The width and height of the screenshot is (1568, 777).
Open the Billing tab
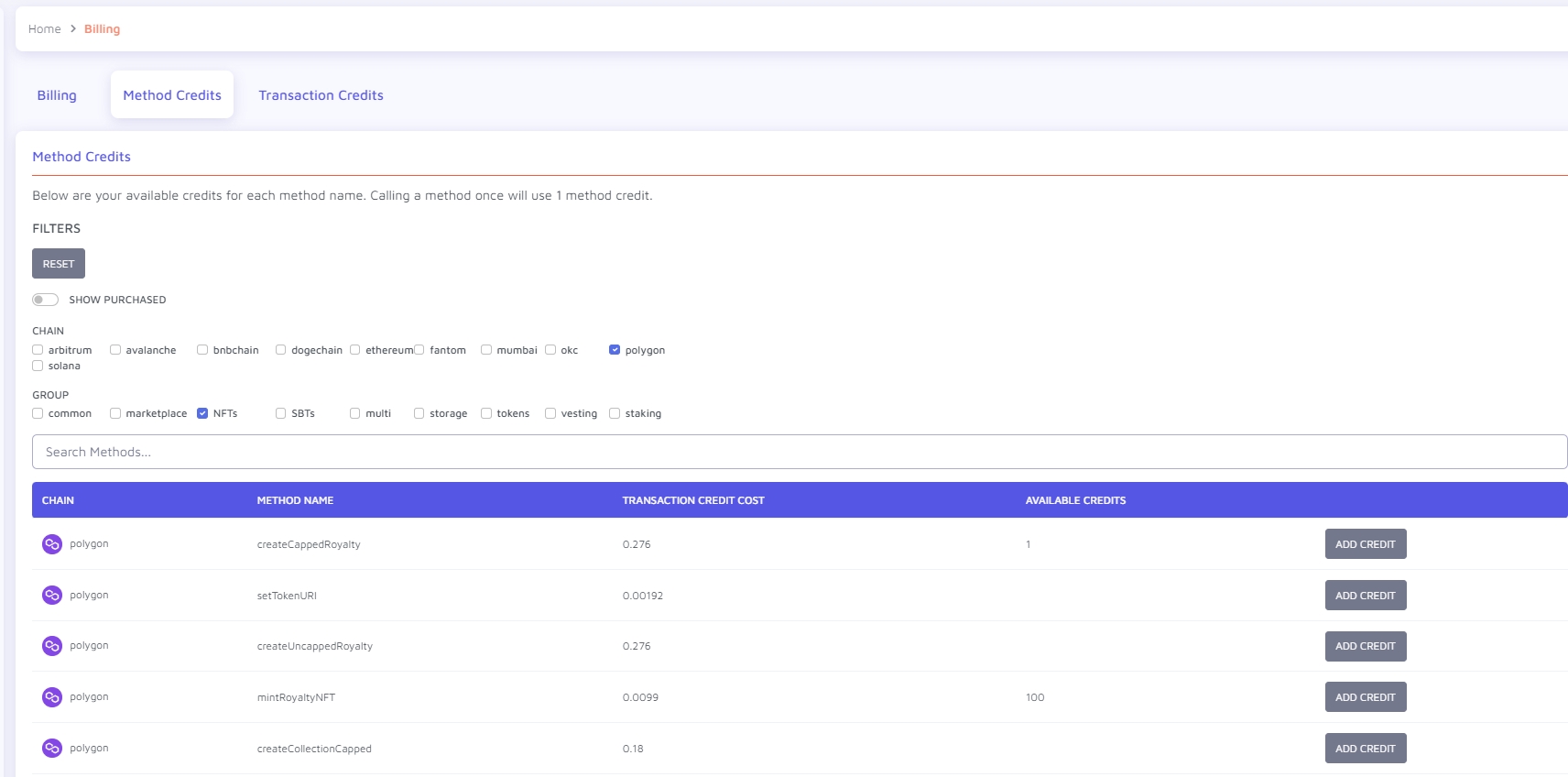click(57, 95)
